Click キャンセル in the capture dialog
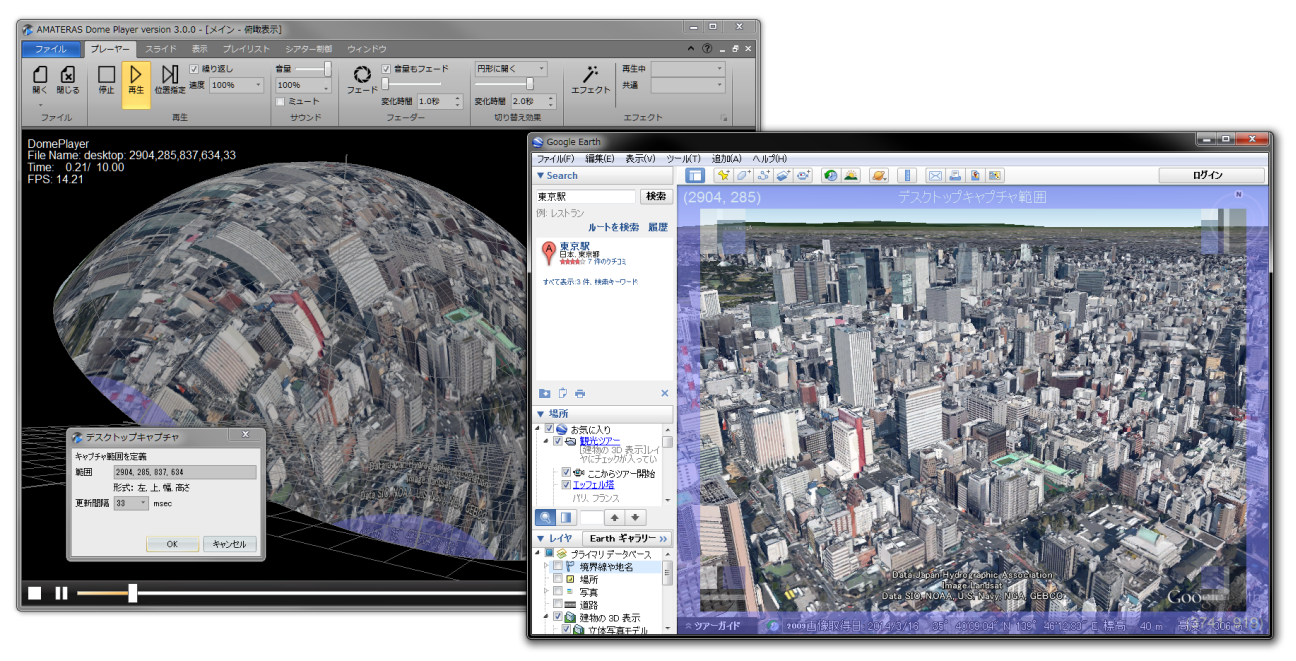Image resolution: width=1296 pixels, height=661 pixels. point(230,544)
